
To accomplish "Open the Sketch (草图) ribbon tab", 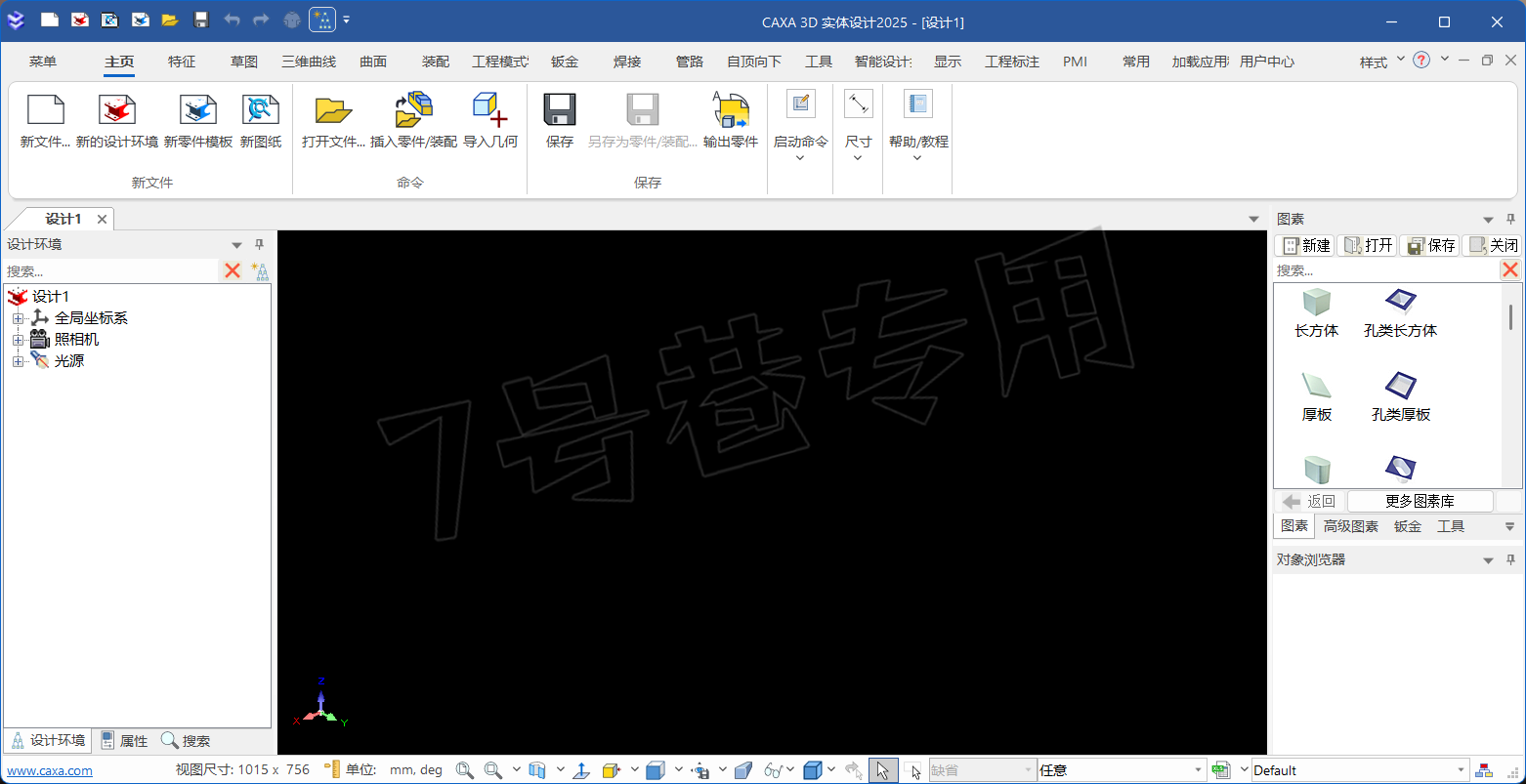I will pos(244,62).
